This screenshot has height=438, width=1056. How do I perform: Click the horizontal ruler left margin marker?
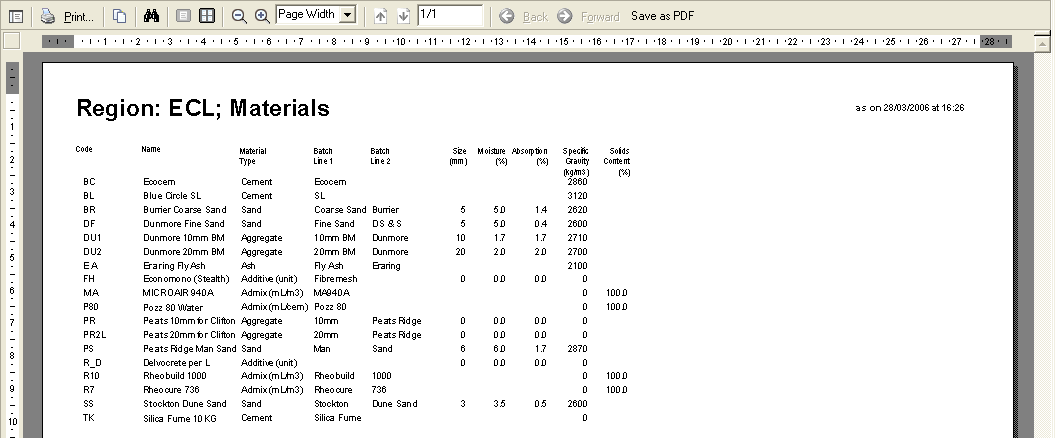(59, 41)
